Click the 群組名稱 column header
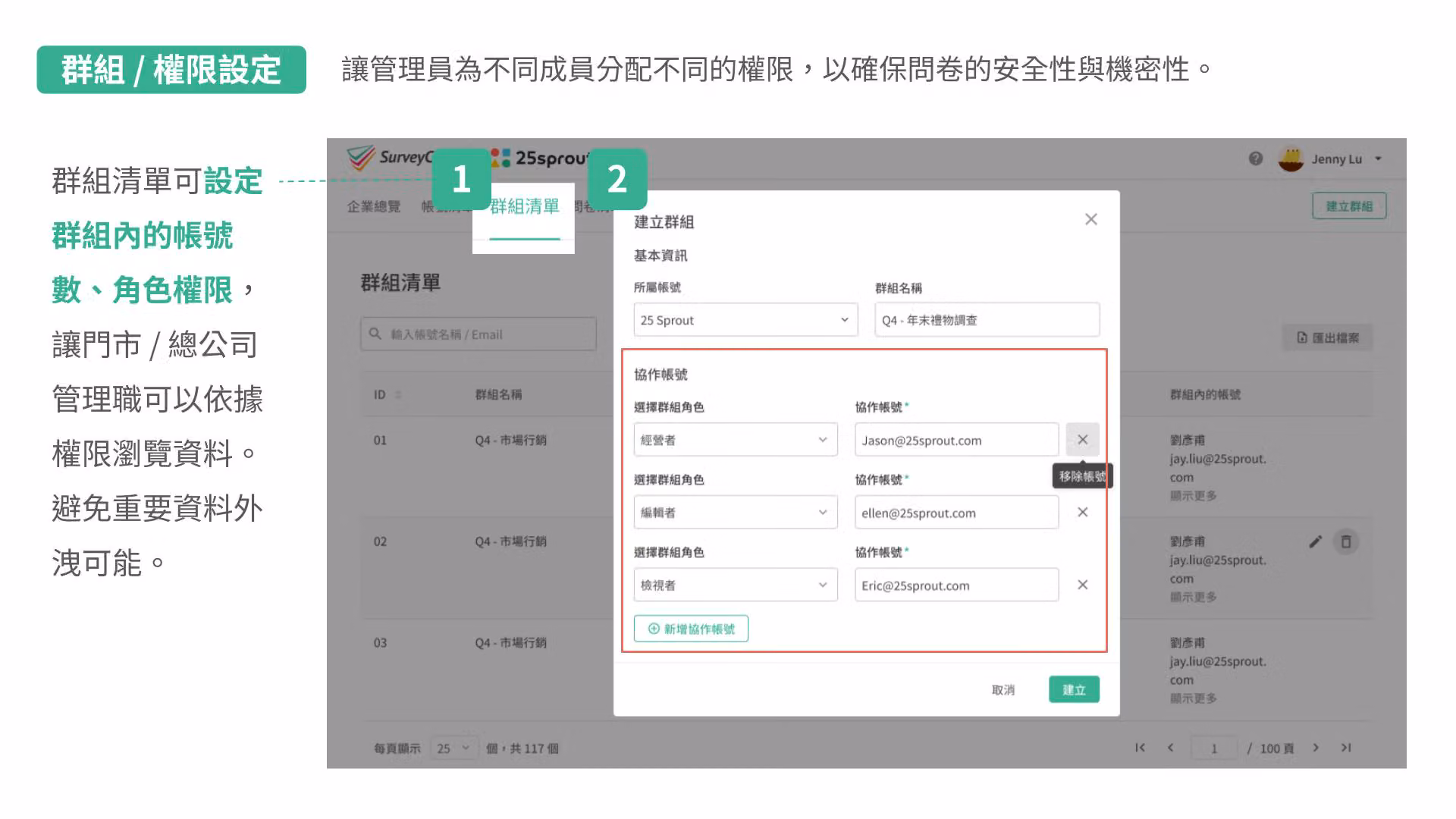The image size is (1456, 819). [x=498, y=394]
